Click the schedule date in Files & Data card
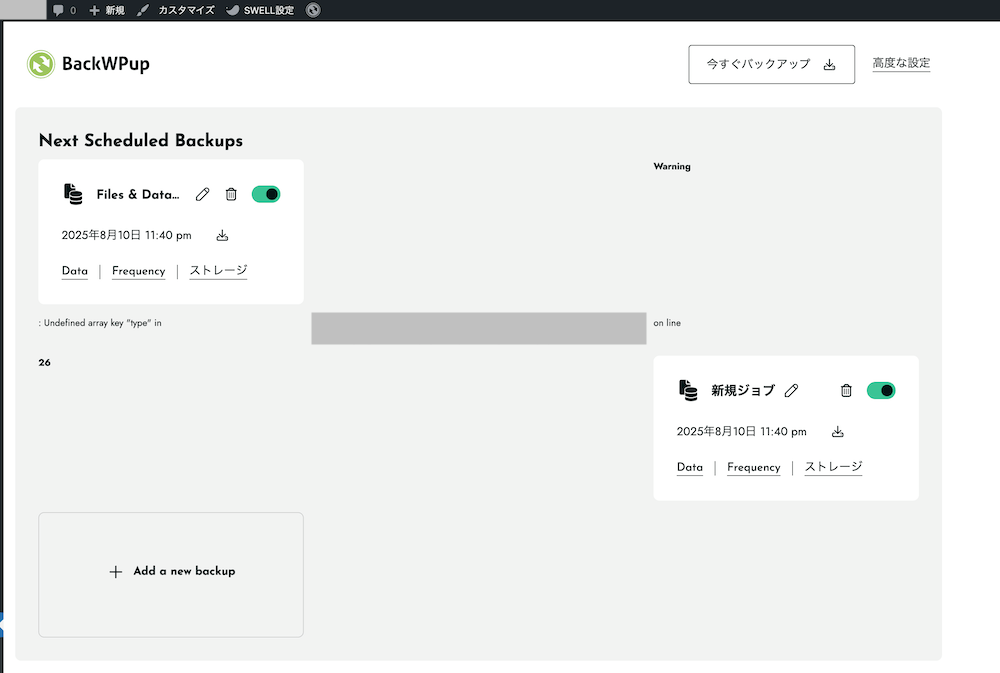The image size is (1000, 673). 126,235
